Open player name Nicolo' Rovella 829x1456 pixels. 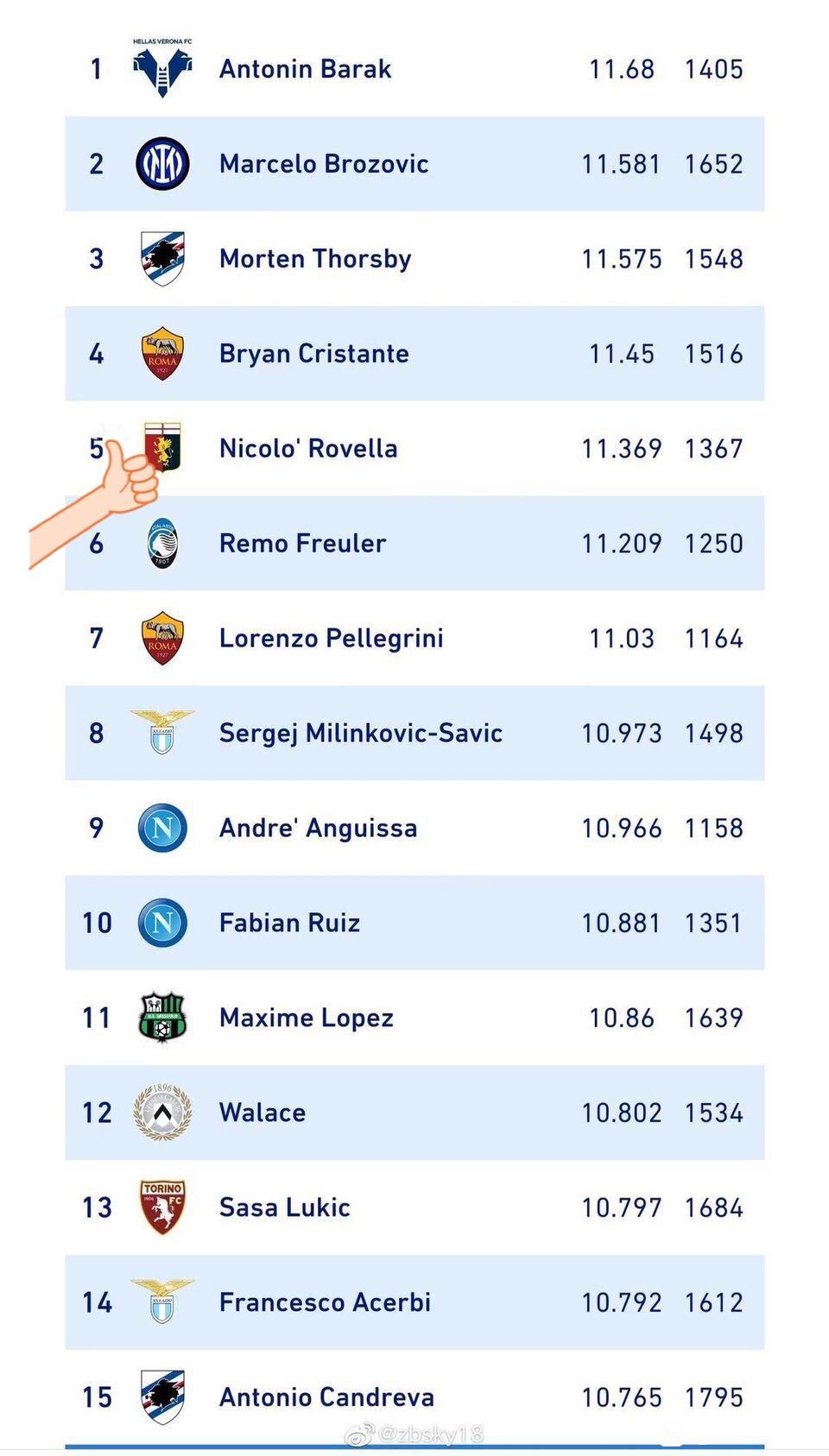(x=308, y=449)
